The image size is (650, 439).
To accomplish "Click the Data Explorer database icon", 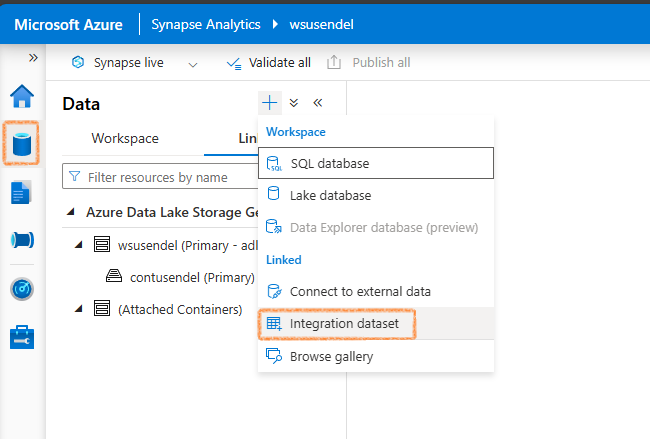I will pyautogui.click(x=274, y=227).
